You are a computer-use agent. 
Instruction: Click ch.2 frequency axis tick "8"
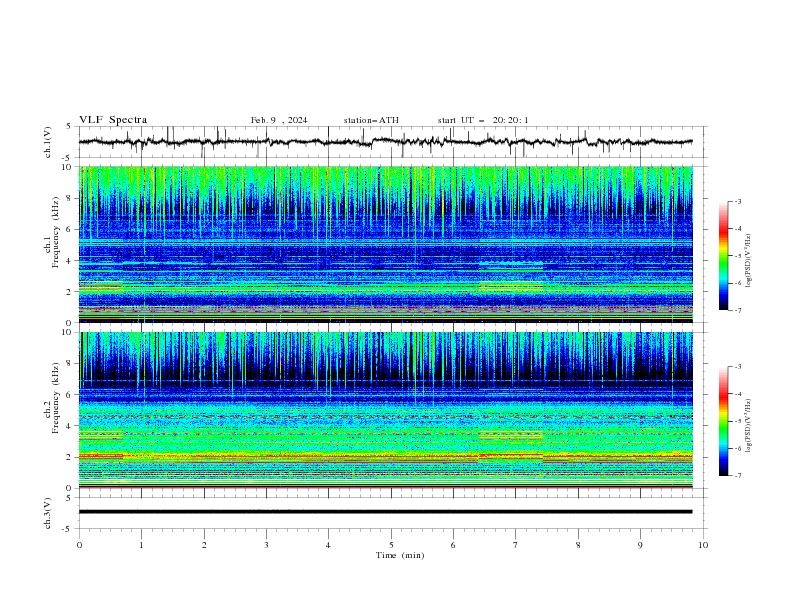[x=71, y=364]
